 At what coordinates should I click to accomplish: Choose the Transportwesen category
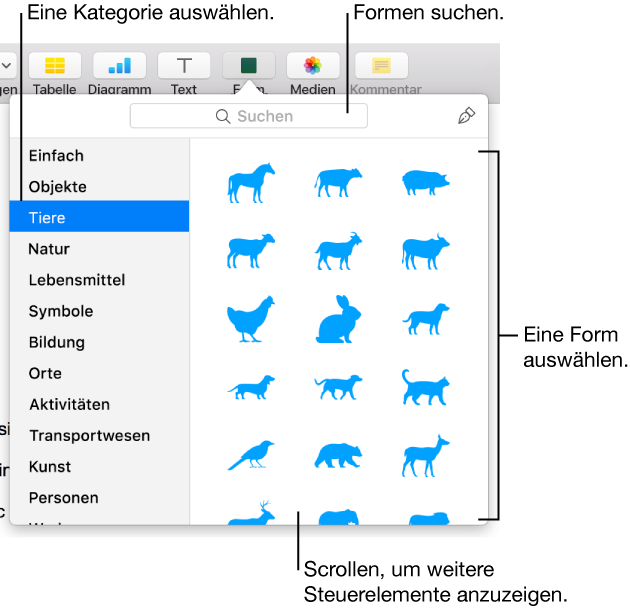pyautogui.click(x=99, y=436)
